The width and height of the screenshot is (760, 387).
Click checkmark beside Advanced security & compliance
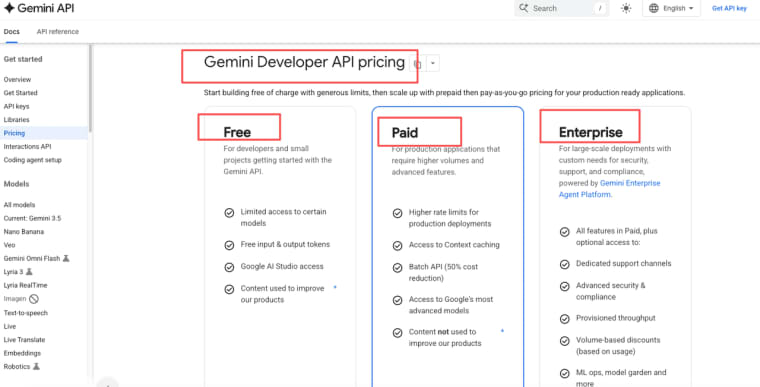pyautogui.click(x=565, y=286)
